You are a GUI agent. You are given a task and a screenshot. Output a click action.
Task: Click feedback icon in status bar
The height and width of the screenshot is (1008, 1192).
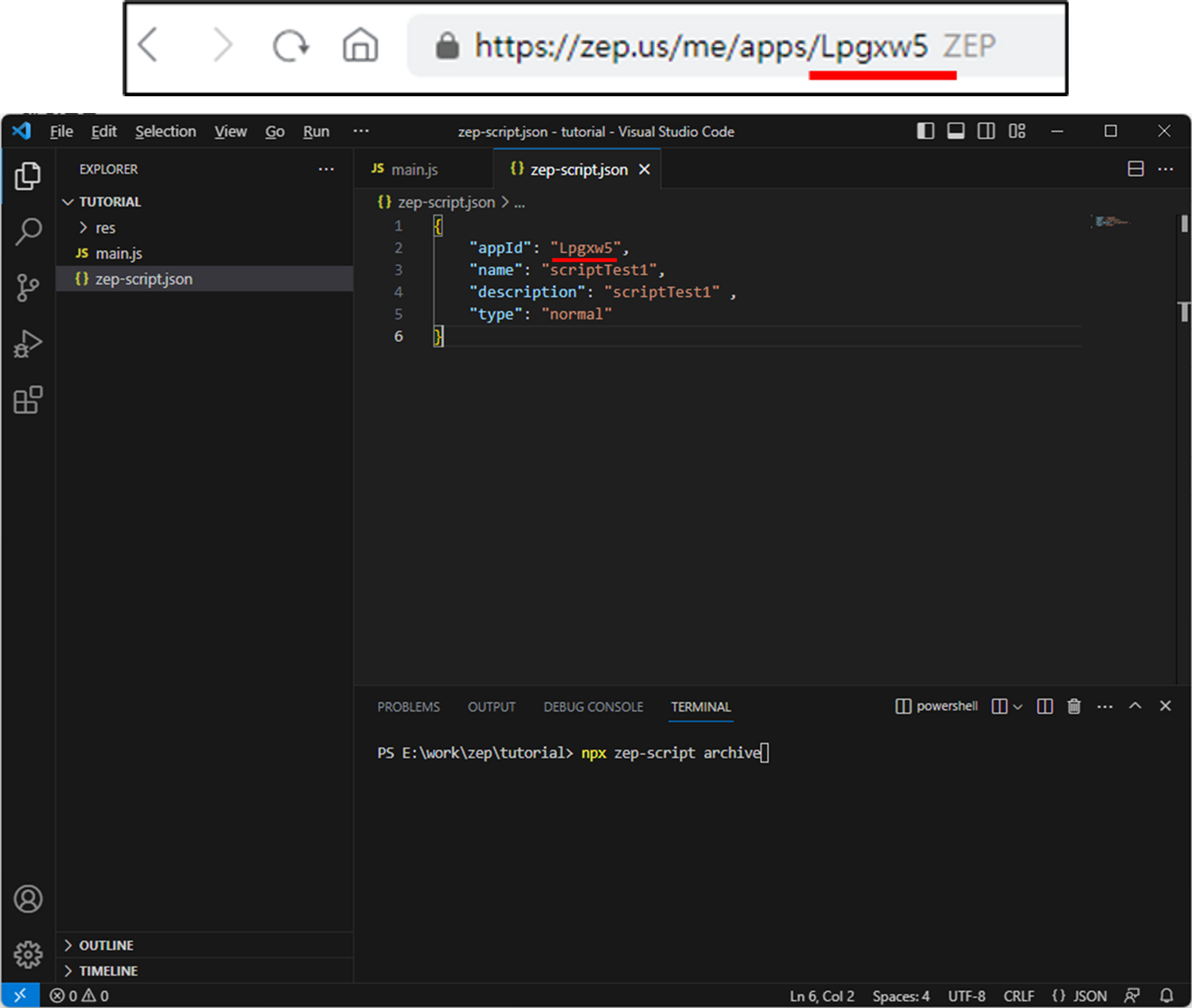coord(1132,995)
